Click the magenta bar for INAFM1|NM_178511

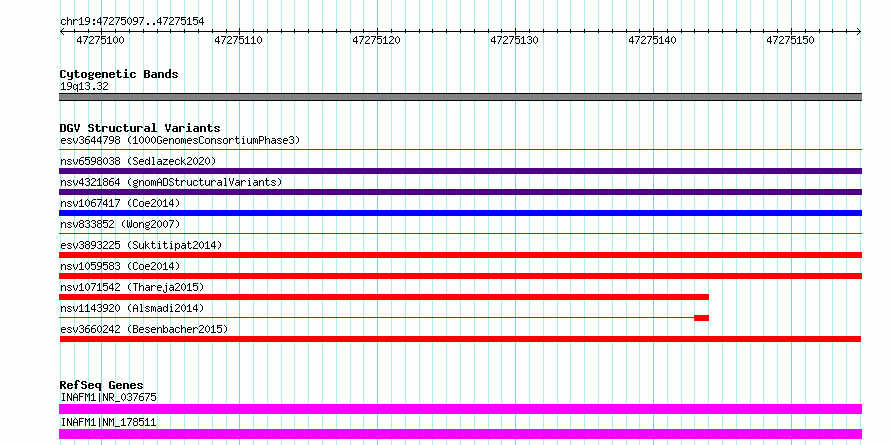click(x=460, y=434)
